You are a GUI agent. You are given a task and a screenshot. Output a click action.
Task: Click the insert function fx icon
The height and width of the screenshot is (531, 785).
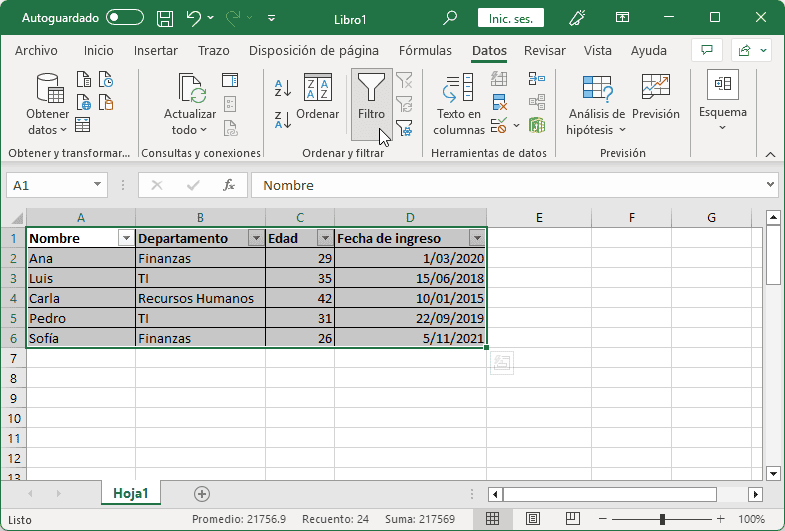coord(228,185)
